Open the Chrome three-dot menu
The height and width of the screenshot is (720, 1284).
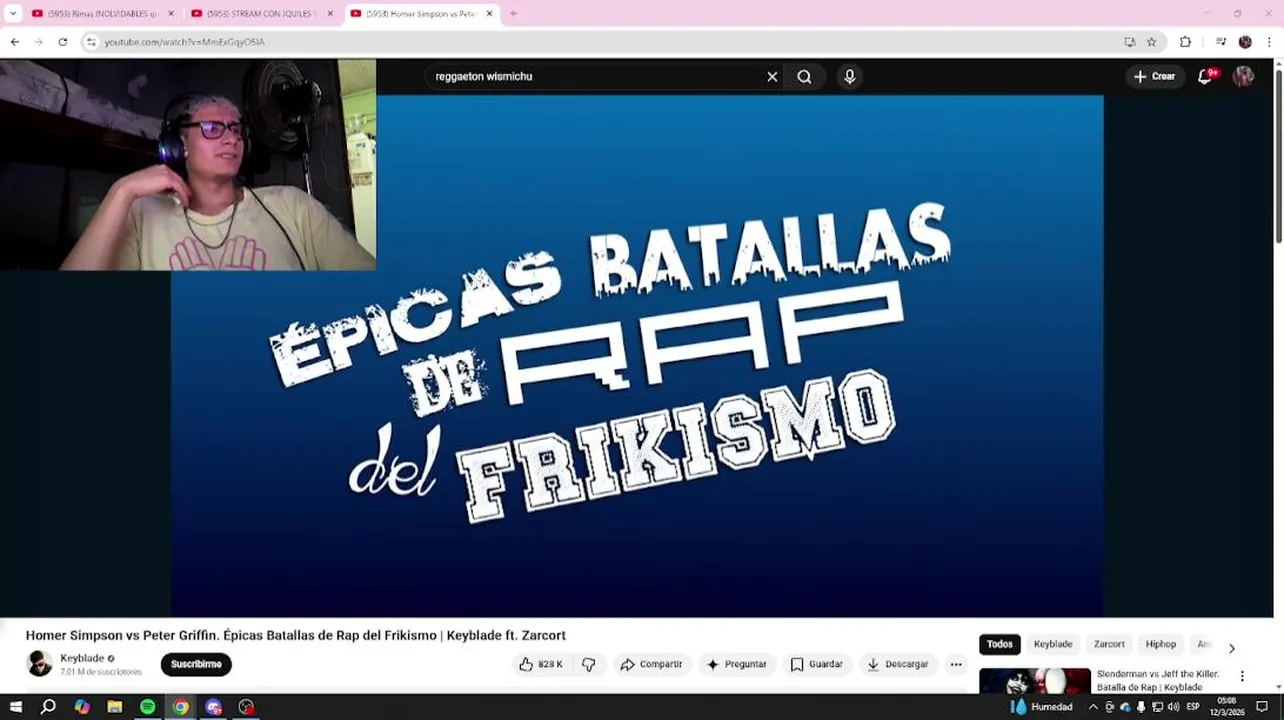pos(1271,42)
